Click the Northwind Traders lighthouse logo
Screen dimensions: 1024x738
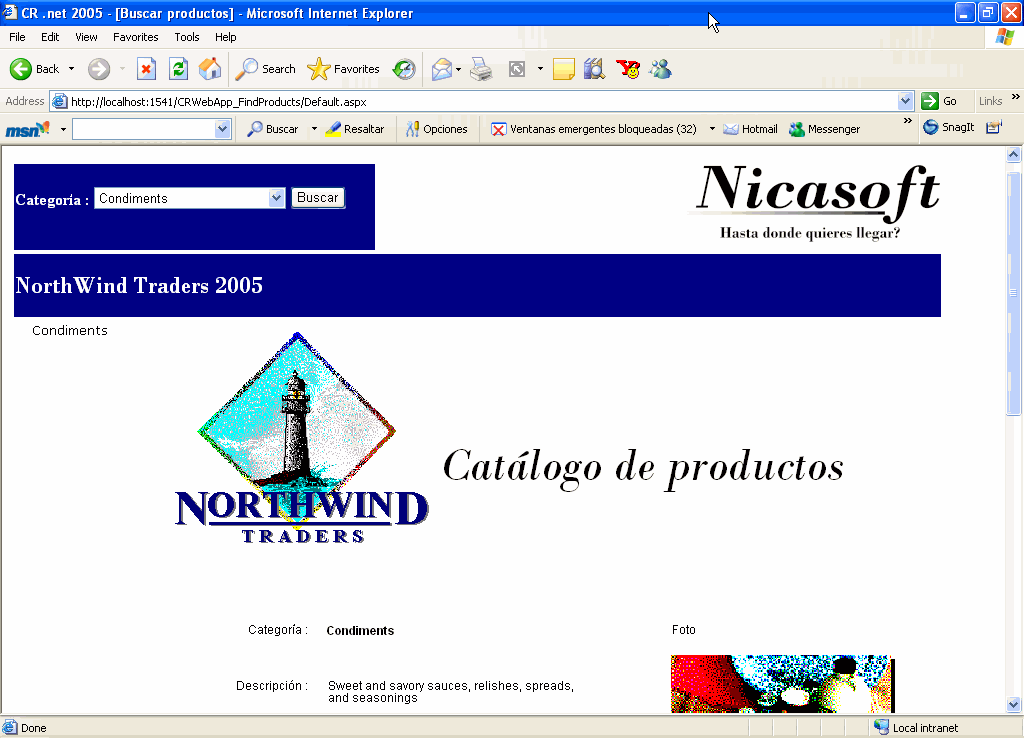[x=302, y=438]
